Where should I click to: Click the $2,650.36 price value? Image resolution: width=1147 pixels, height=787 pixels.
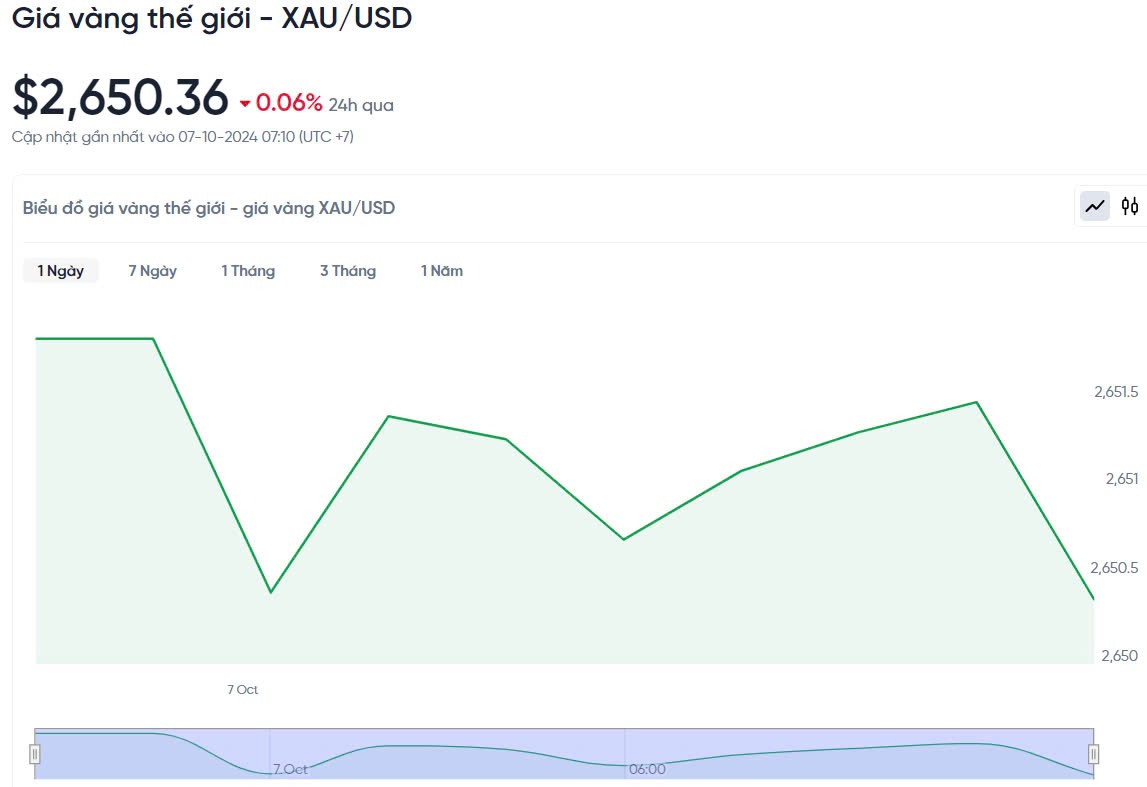pyautogui.click(x=120, y=98)
